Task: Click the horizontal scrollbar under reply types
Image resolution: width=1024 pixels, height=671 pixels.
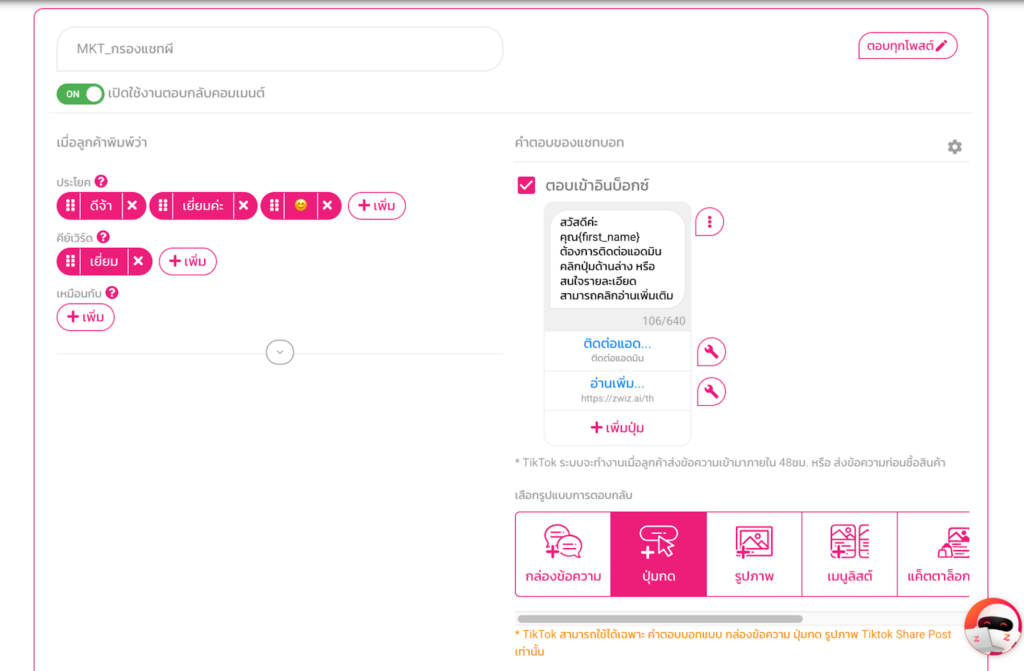Action: 660,619
